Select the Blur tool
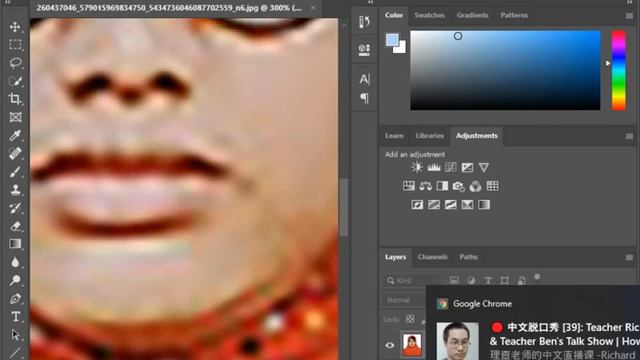This screenshot has height=360, width=640. tap(15, 262)
